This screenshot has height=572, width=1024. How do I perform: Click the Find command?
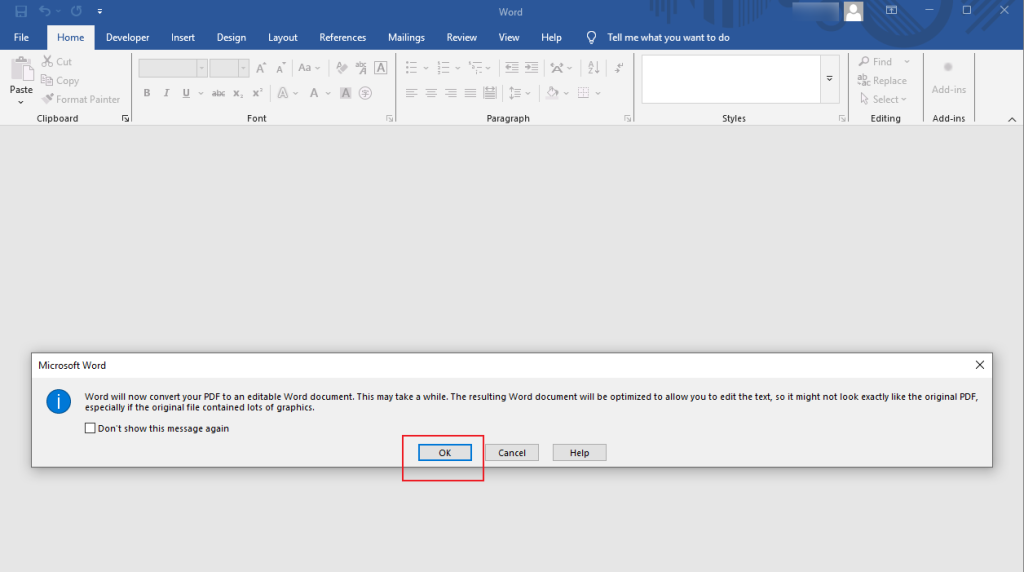[876, 61]
